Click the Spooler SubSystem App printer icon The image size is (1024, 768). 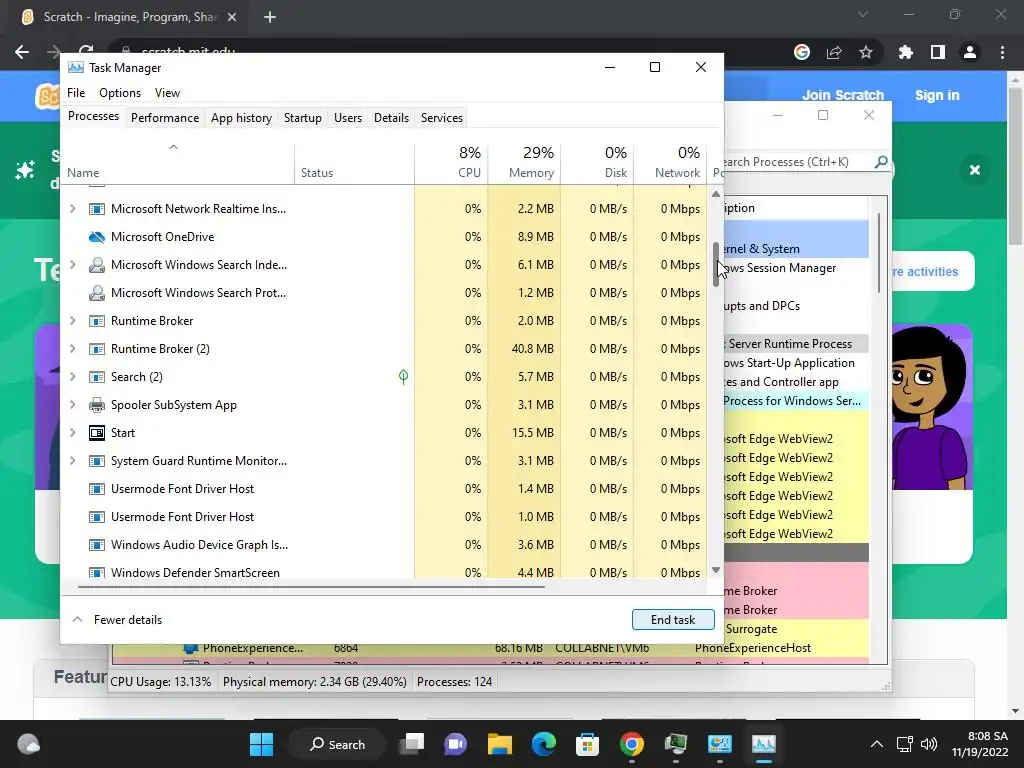[x=97, y=405]
